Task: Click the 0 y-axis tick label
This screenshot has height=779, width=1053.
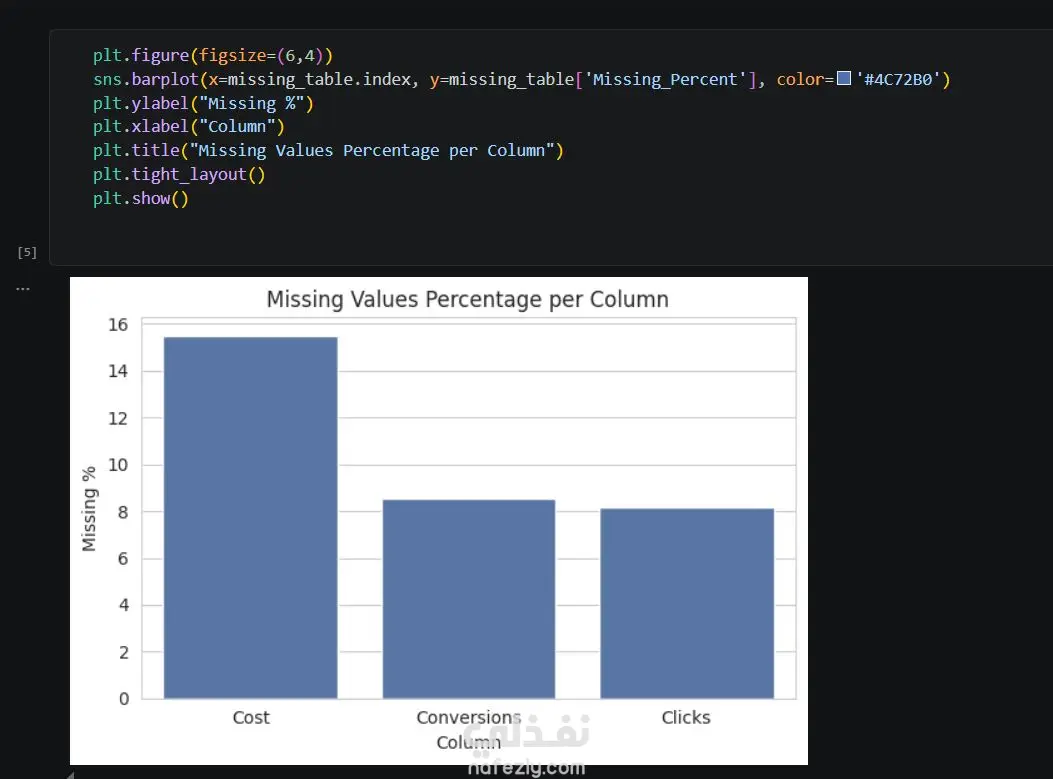Action: [124, 699]
